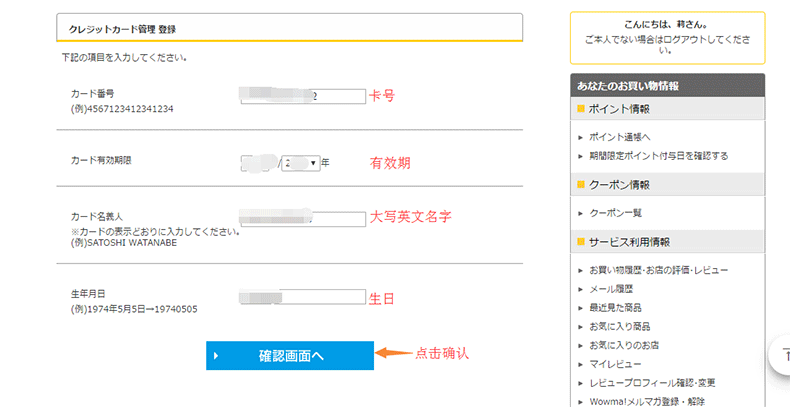Open the expiry year dropdown before 年
Screen dimensions: 790x407
point(300,162)
